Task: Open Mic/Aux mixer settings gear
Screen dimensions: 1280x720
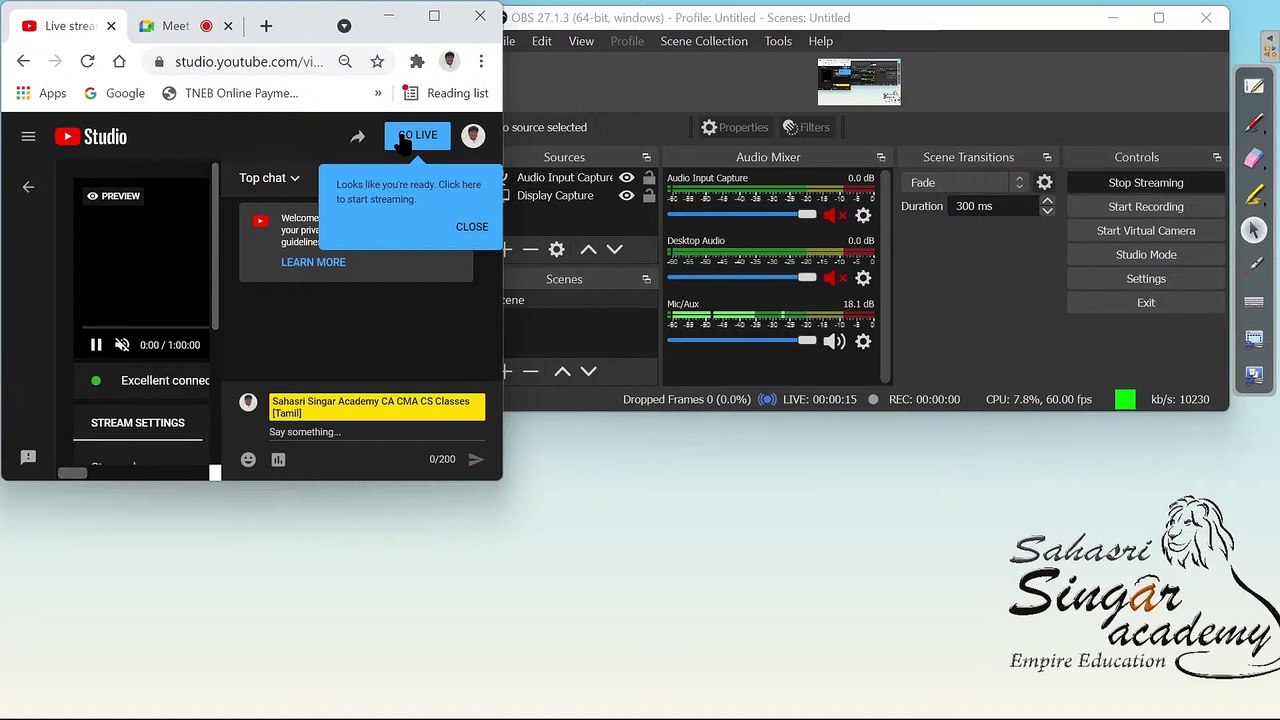Action: coord(864,341)
